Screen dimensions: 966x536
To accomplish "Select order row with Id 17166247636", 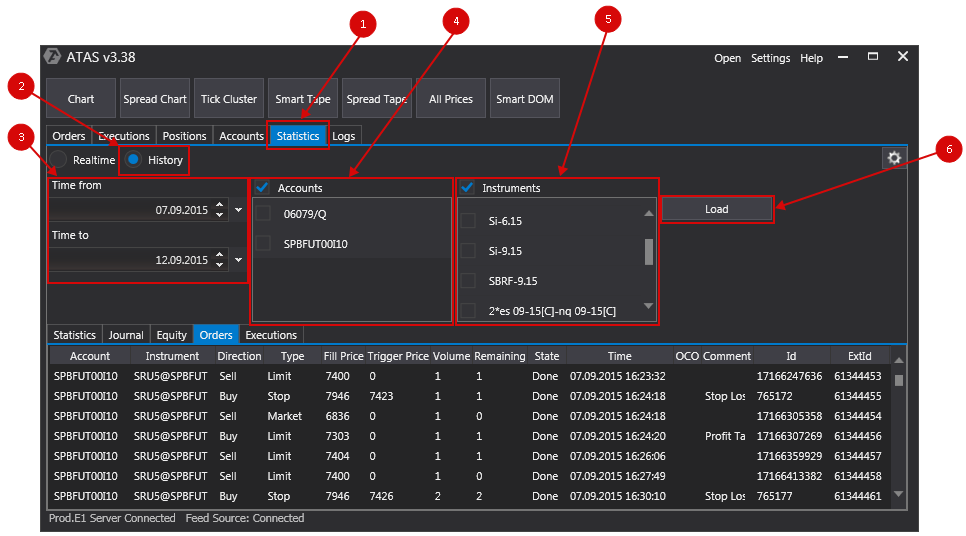I will [x=470, y=376].
